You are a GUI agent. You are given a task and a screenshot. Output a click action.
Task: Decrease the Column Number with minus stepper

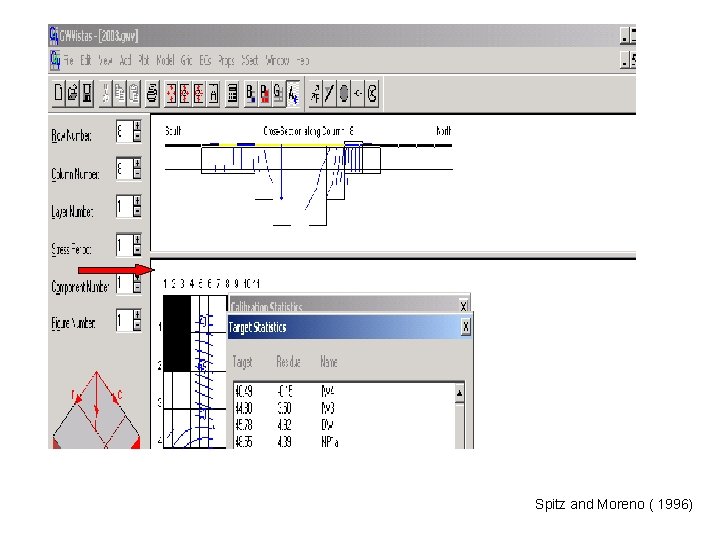click(137, 174)
